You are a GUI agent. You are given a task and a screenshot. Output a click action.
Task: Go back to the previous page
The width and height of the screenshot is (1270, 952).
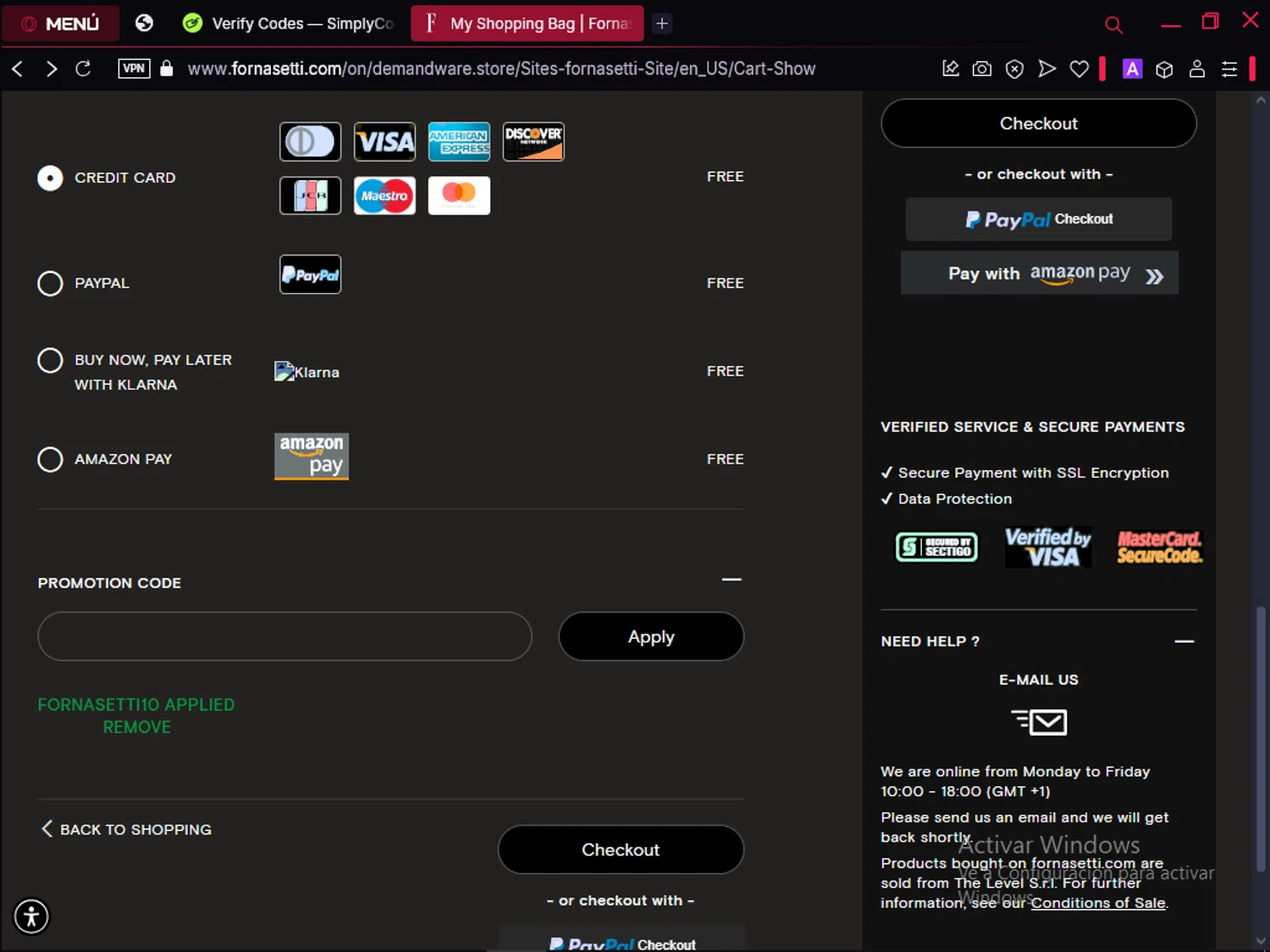(18, 69)
